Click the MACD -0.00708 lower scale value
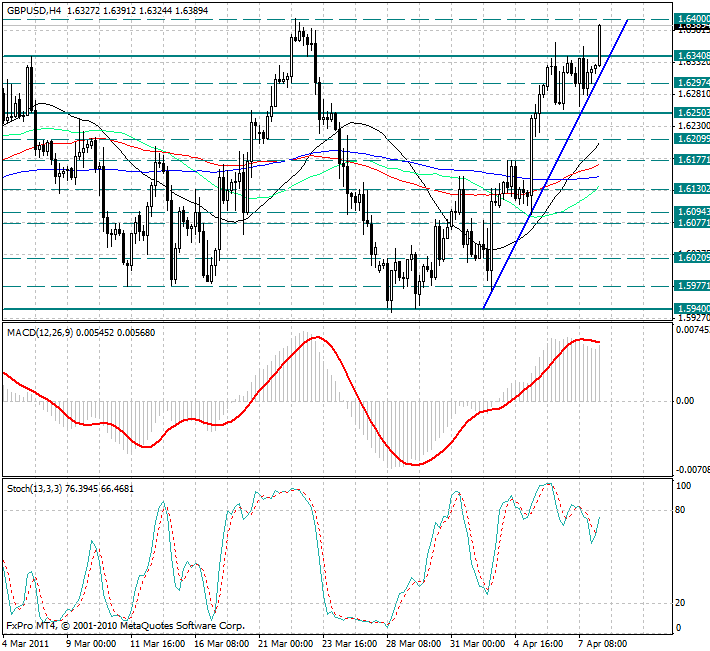 click(x=693, y=470)
